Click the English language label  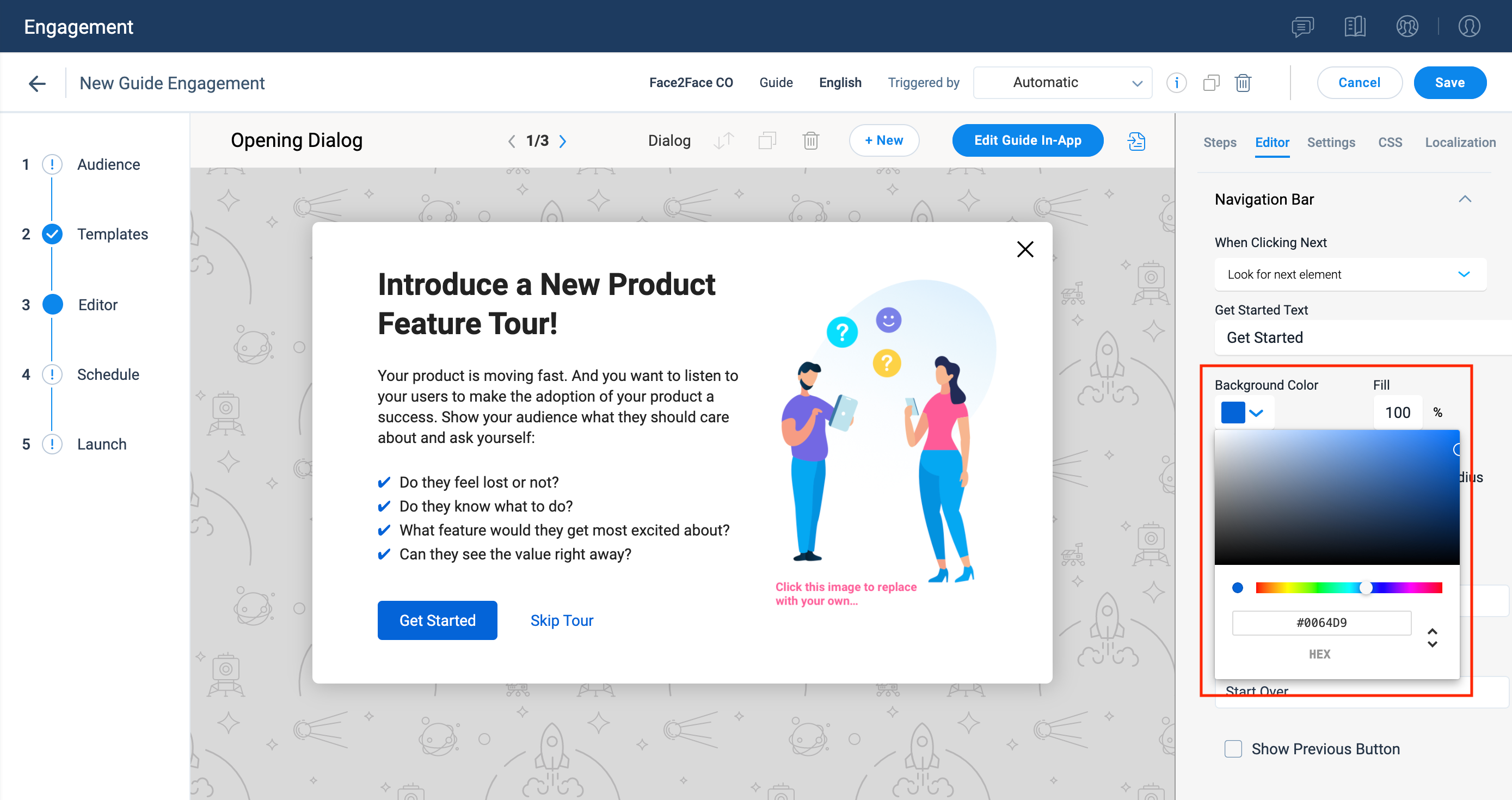pyautogui.click(x=840, y=83)
